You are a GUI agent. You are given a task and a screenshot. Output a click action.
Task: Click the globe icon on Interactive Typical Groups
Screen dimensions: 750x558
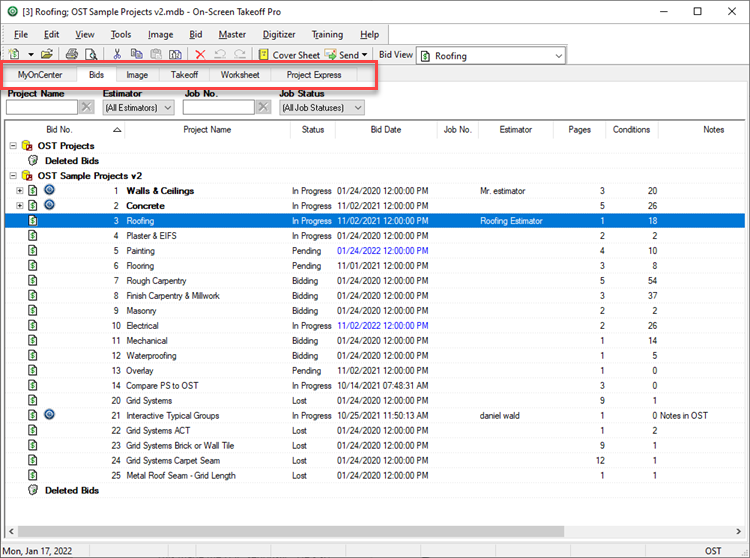click(x=49, y=415)
